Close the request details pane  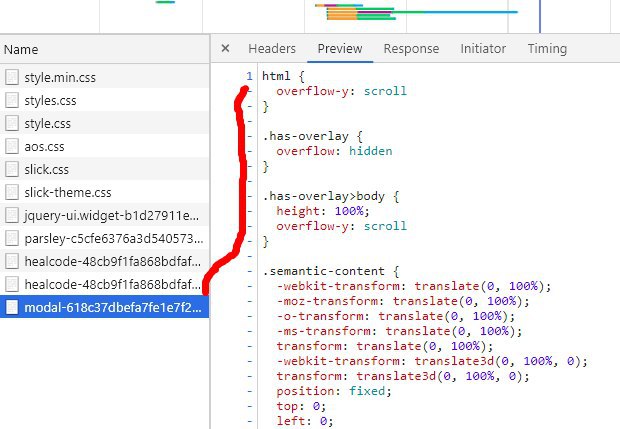coord(225,49)
